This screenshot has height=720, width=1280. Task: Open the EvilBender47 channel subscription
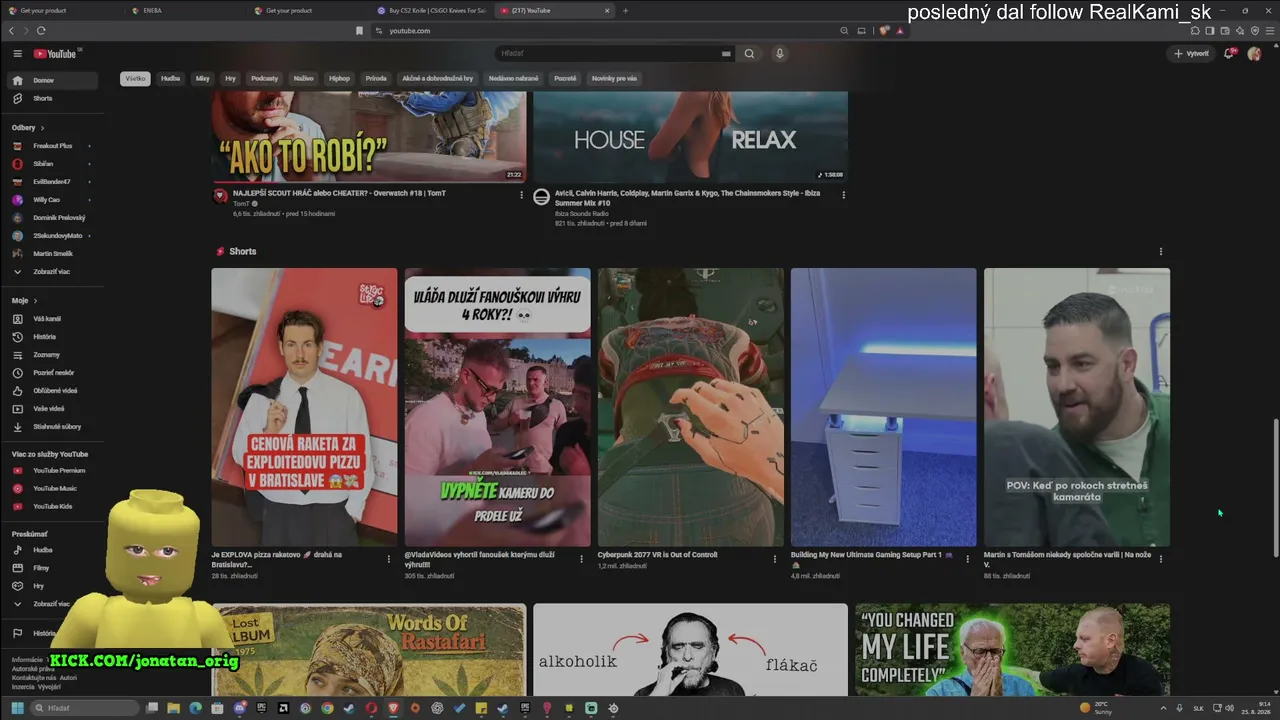(x=52, y=182)
